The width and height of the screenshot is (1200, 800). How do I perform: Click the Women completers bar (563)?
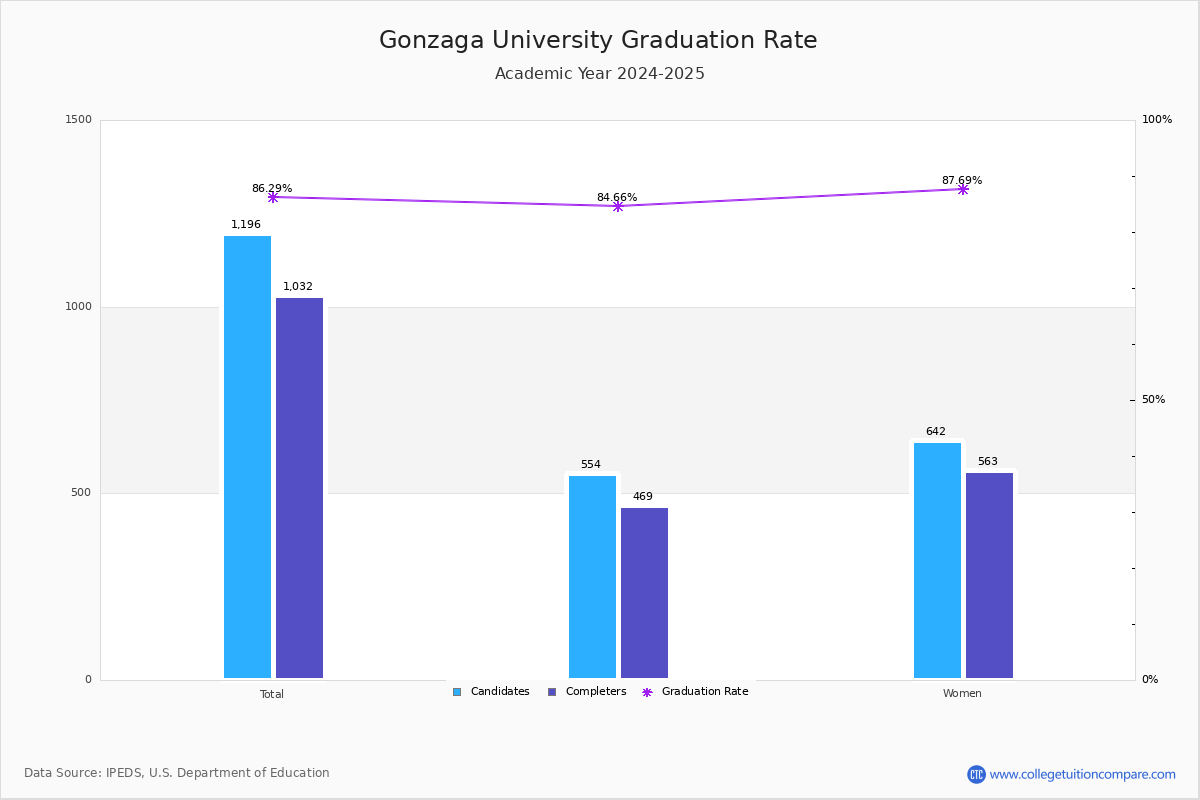pos(989,575)
